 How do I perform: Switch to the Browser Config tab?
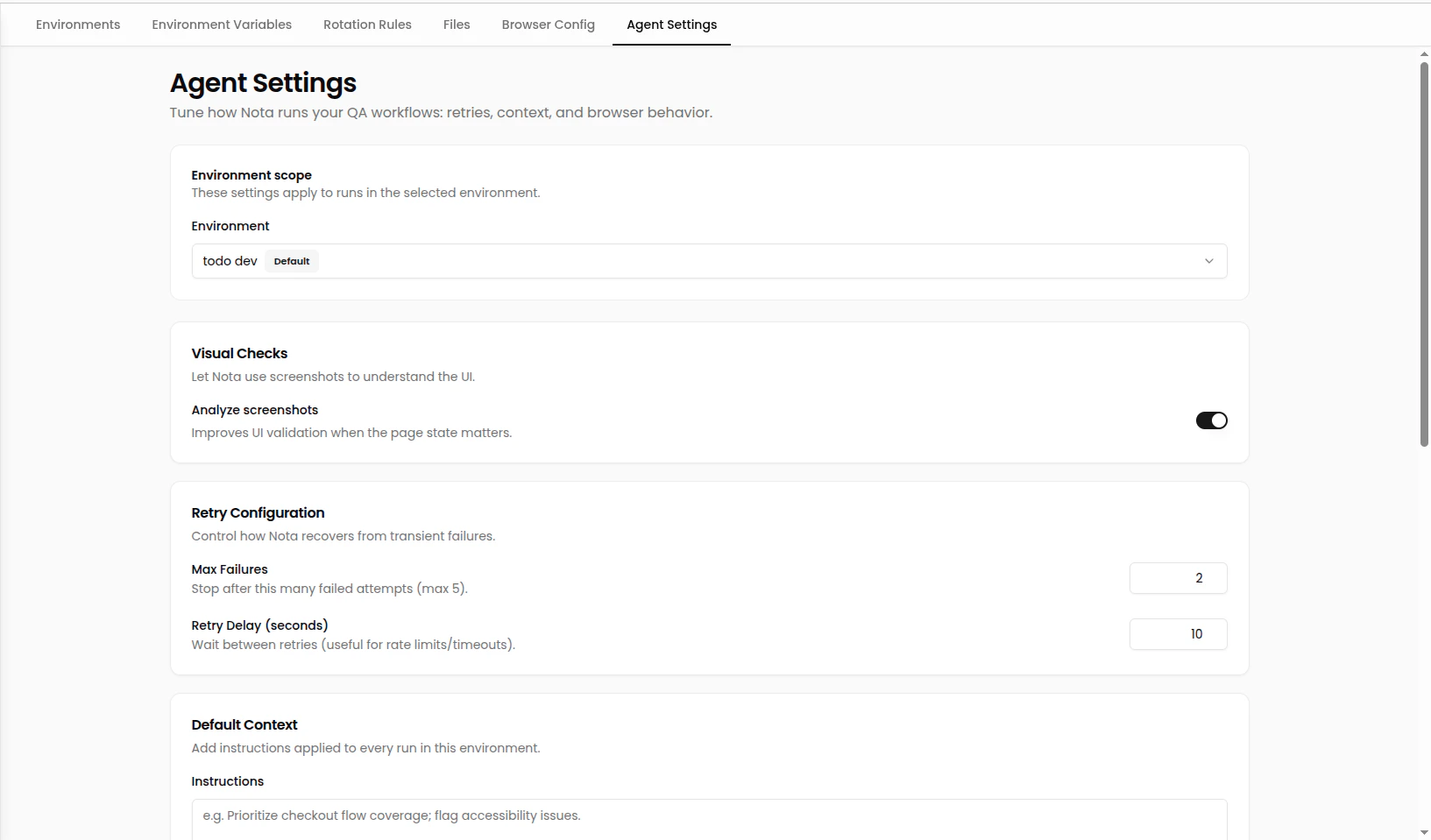point(548,25)
